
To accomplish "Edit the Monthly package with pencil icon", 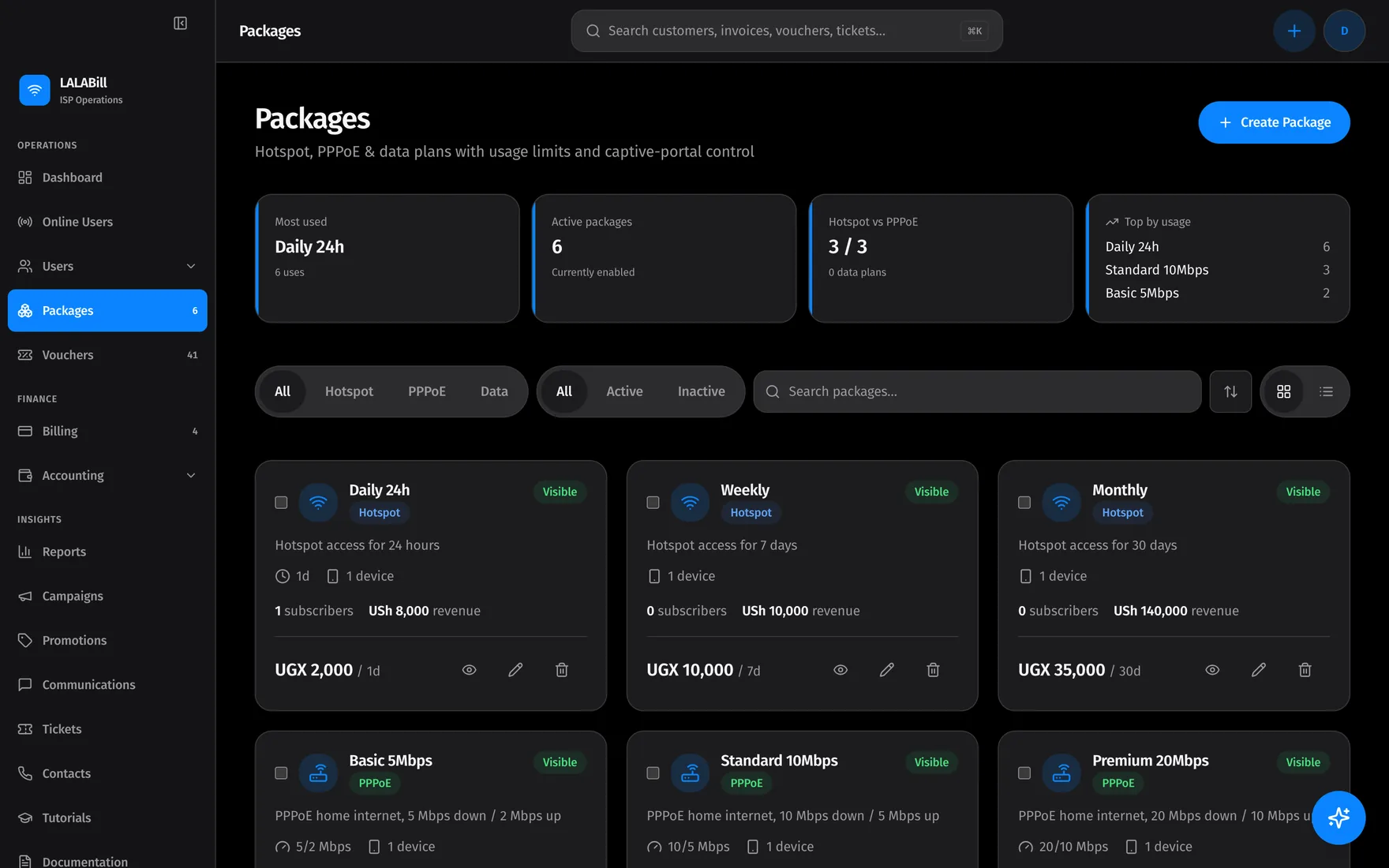I will click(x=1259, y=670).
